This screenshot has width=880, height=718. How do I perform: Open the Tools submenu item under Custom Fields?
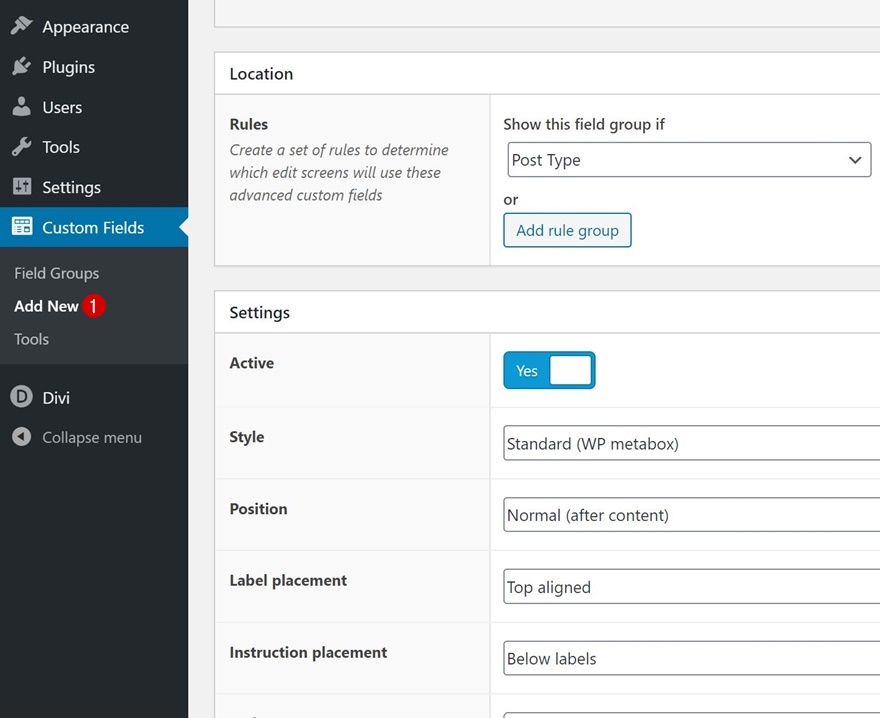(x=31, y=339)
